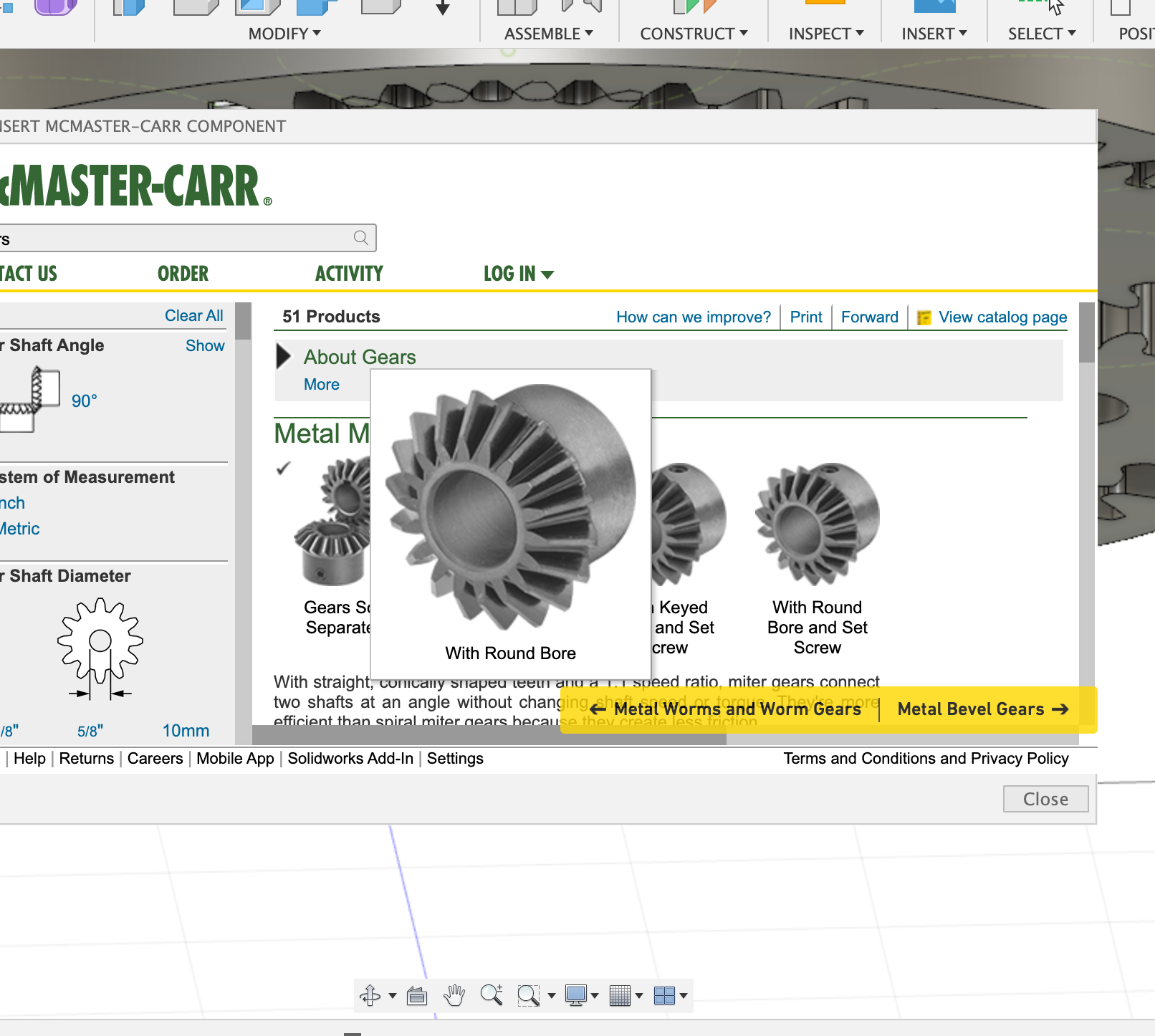
Task: Open the SELECT menu
Action: (1042, 34)
